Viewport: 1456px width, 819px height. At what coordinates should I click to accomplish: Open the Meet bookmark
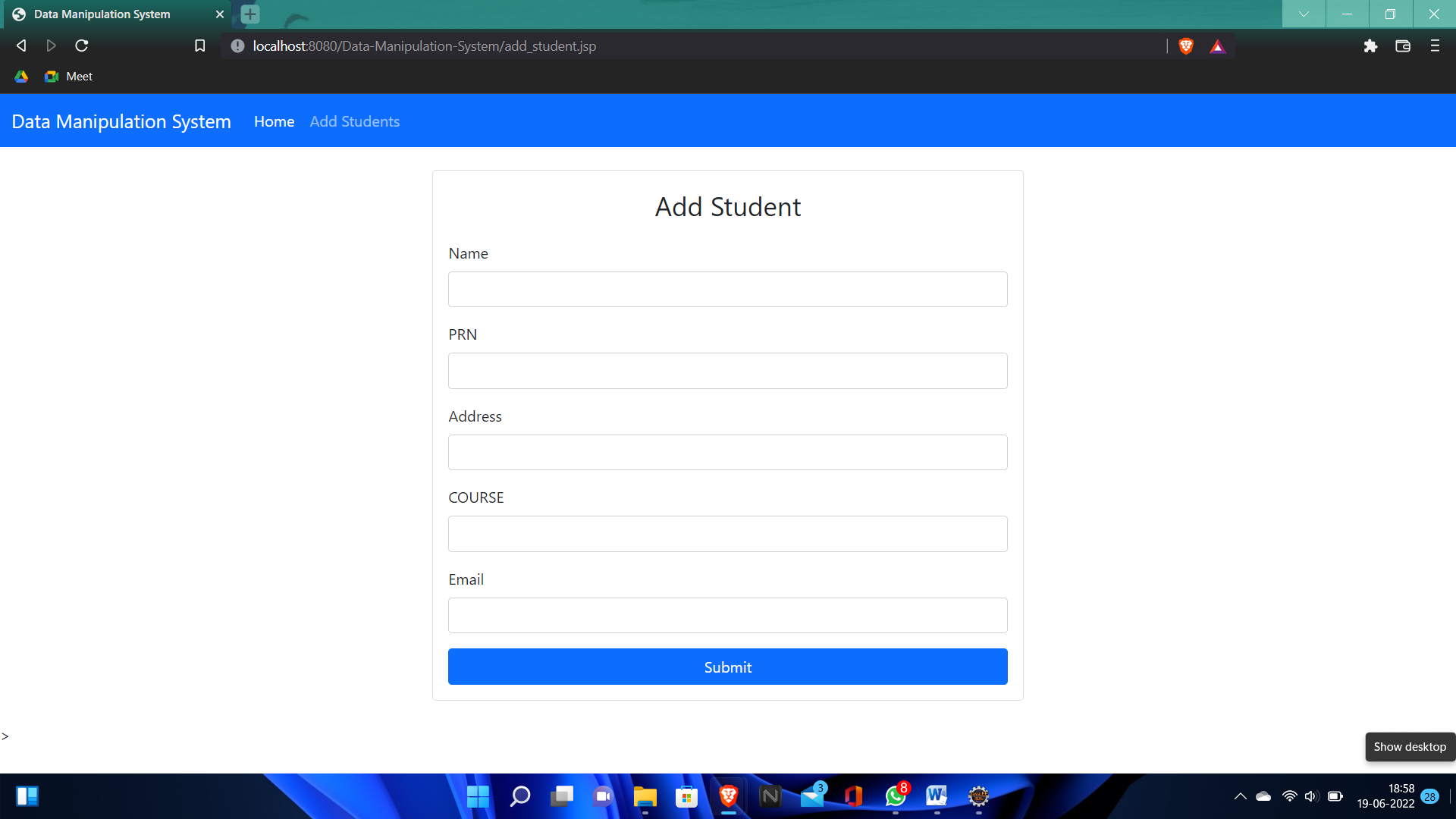click(69, 77)
